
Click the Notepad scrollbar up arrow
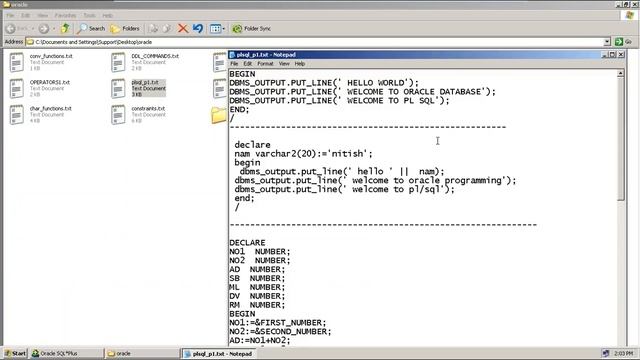tap(620, 73)
